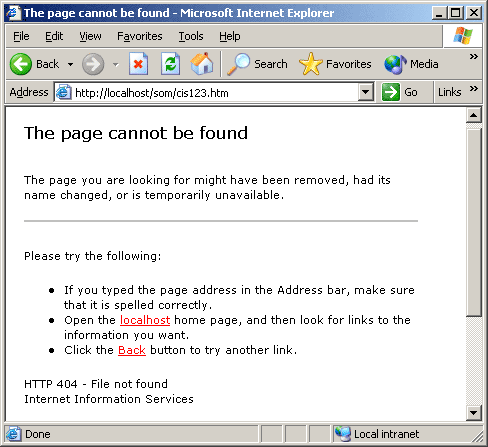
Task: Click the Internet Explorer icon in title bar
Action: (13, 13)
